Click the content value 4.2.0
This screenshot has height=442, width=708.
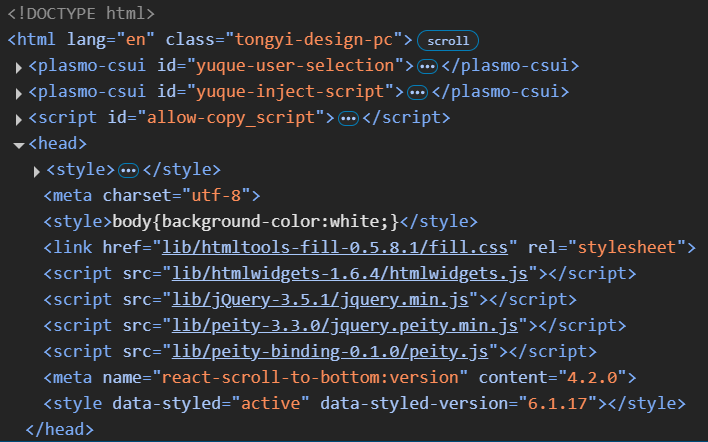592,377
